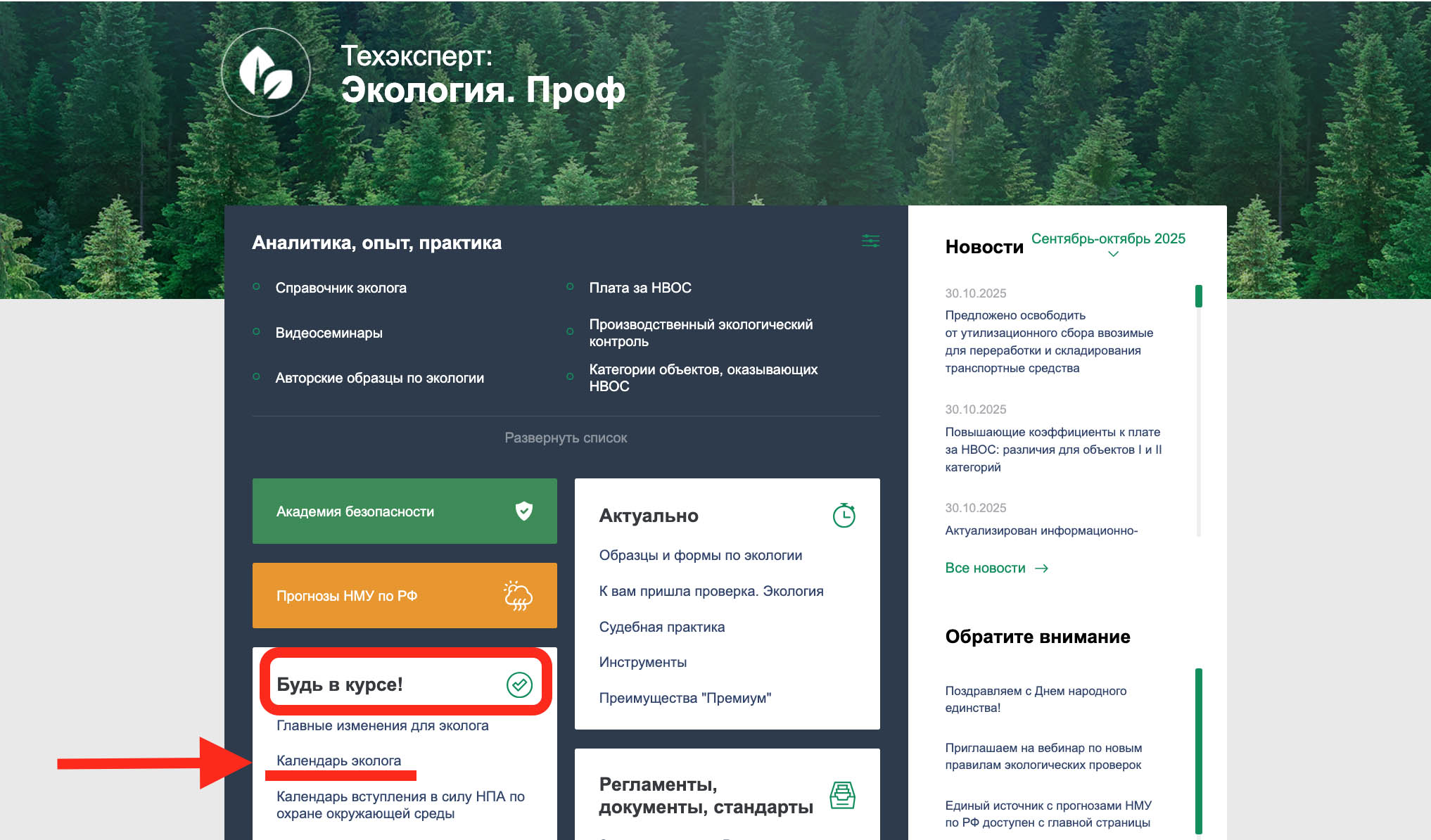
Task: Click the leaf logo icon
Action: click(x=266, y=72)
